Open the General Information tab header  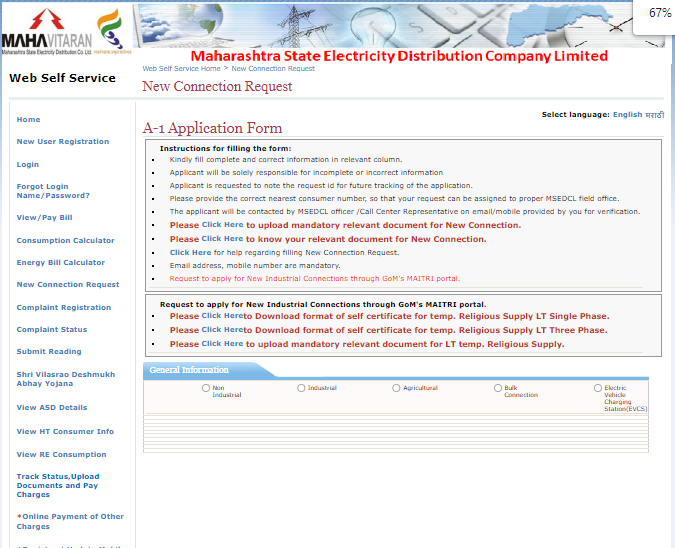(189, 370)
